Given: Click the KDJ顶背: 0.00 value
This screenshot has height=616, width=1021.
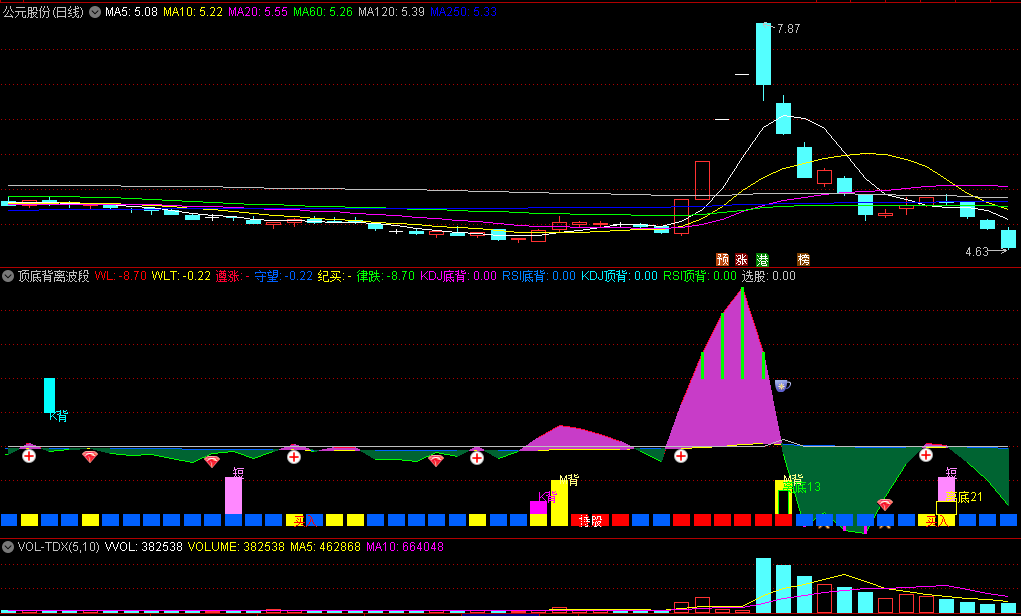Looking at the screenshot, I should point(619,276).
